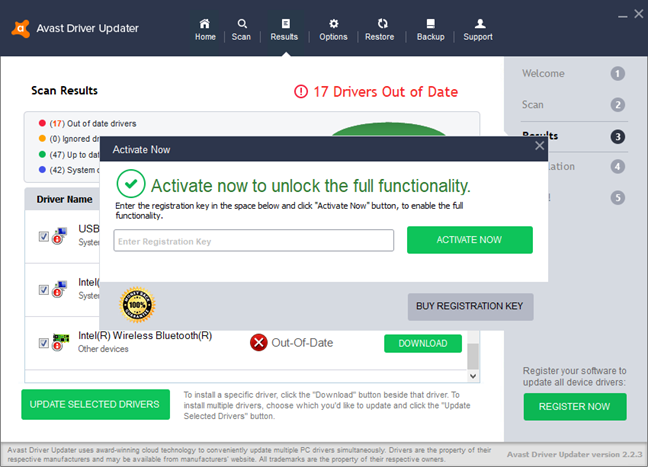Click the scrollbar down arrow in driver list
Screen dimensions: 648x467
click(473, 376)
